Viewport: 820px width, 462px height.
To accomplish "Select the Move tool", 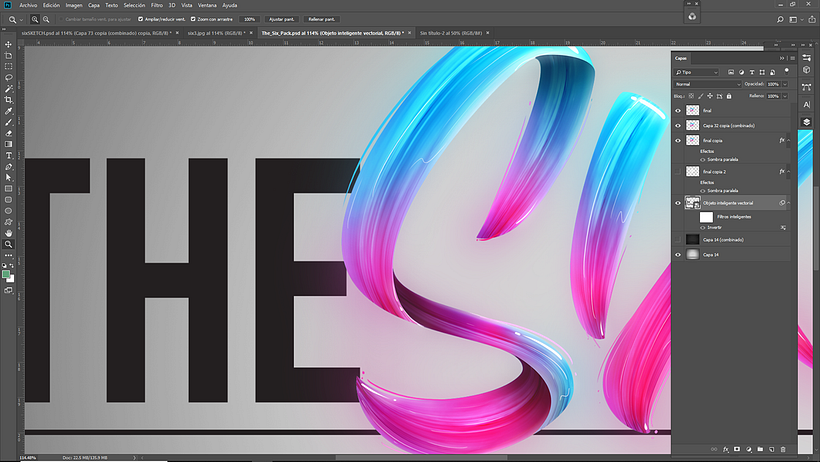I will coord(9,43).
